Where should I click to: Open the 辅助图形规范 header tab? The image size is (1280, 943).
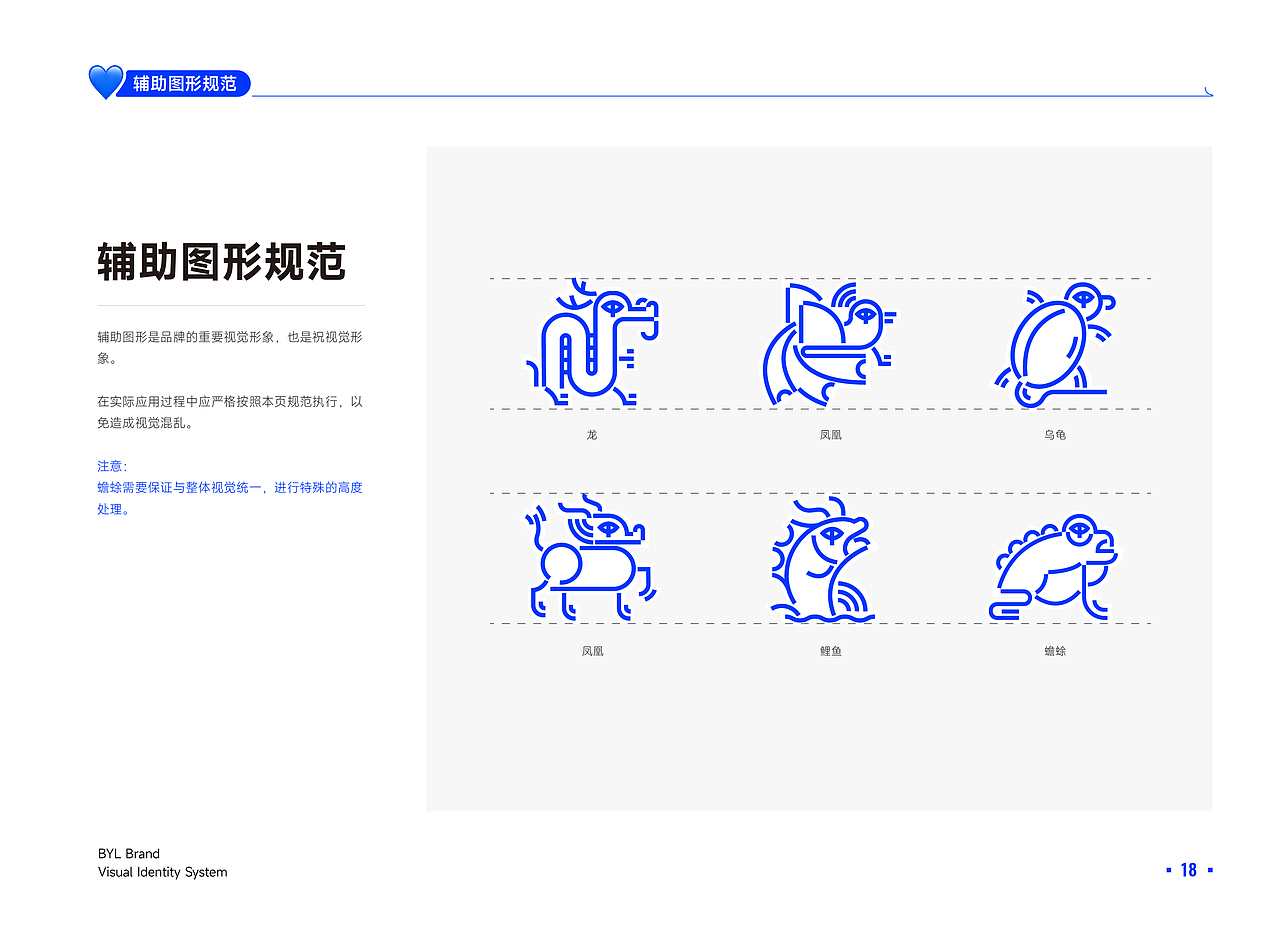183,84
